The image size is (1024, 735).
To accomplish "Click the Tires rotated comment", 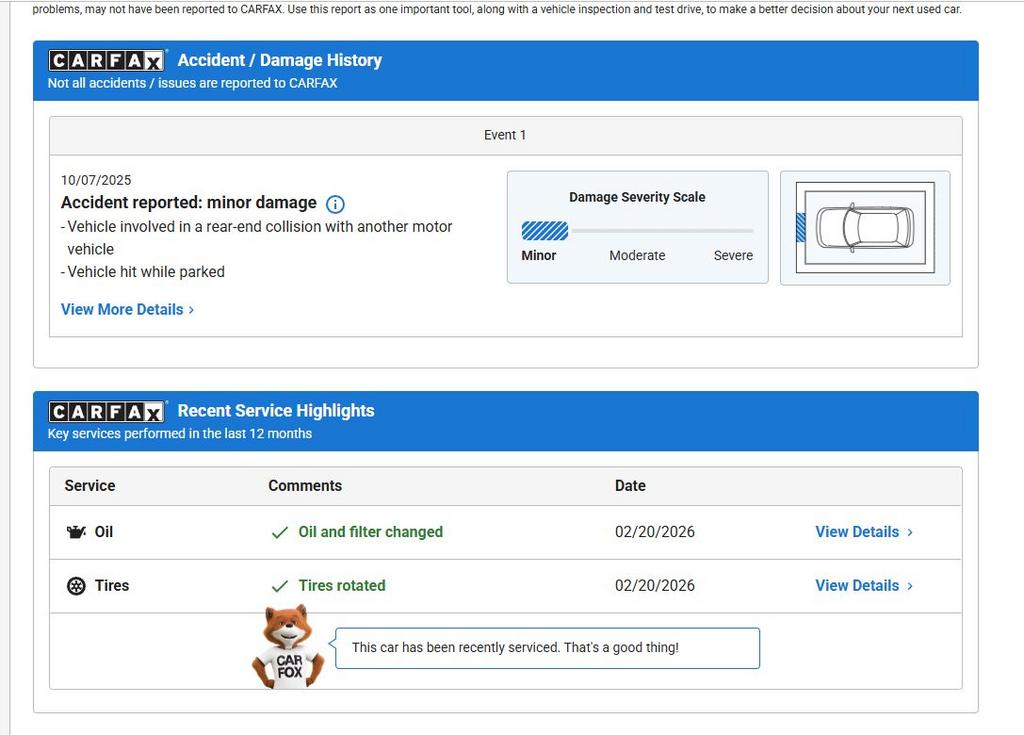I will pos(342,585).
